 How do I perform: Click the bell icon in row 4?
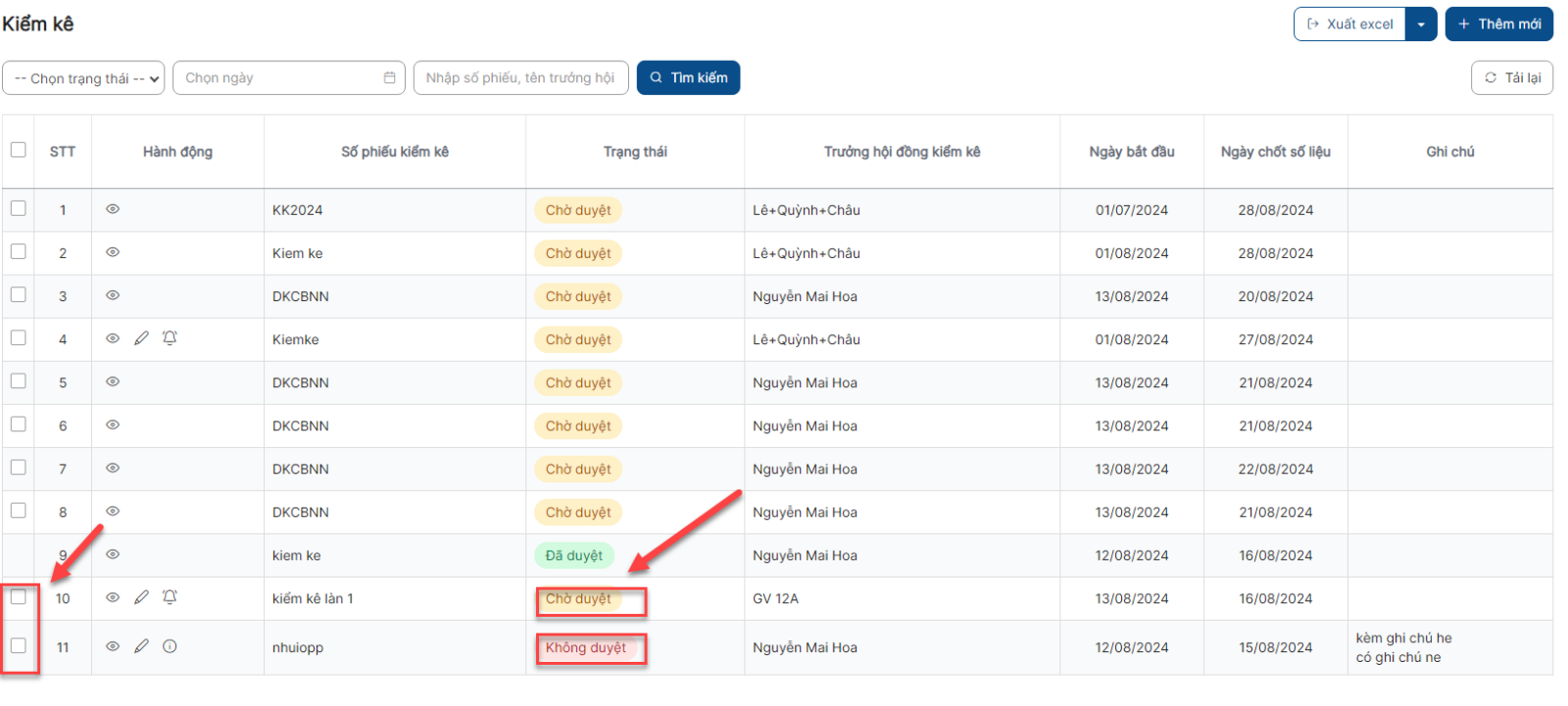coord(170,338)
